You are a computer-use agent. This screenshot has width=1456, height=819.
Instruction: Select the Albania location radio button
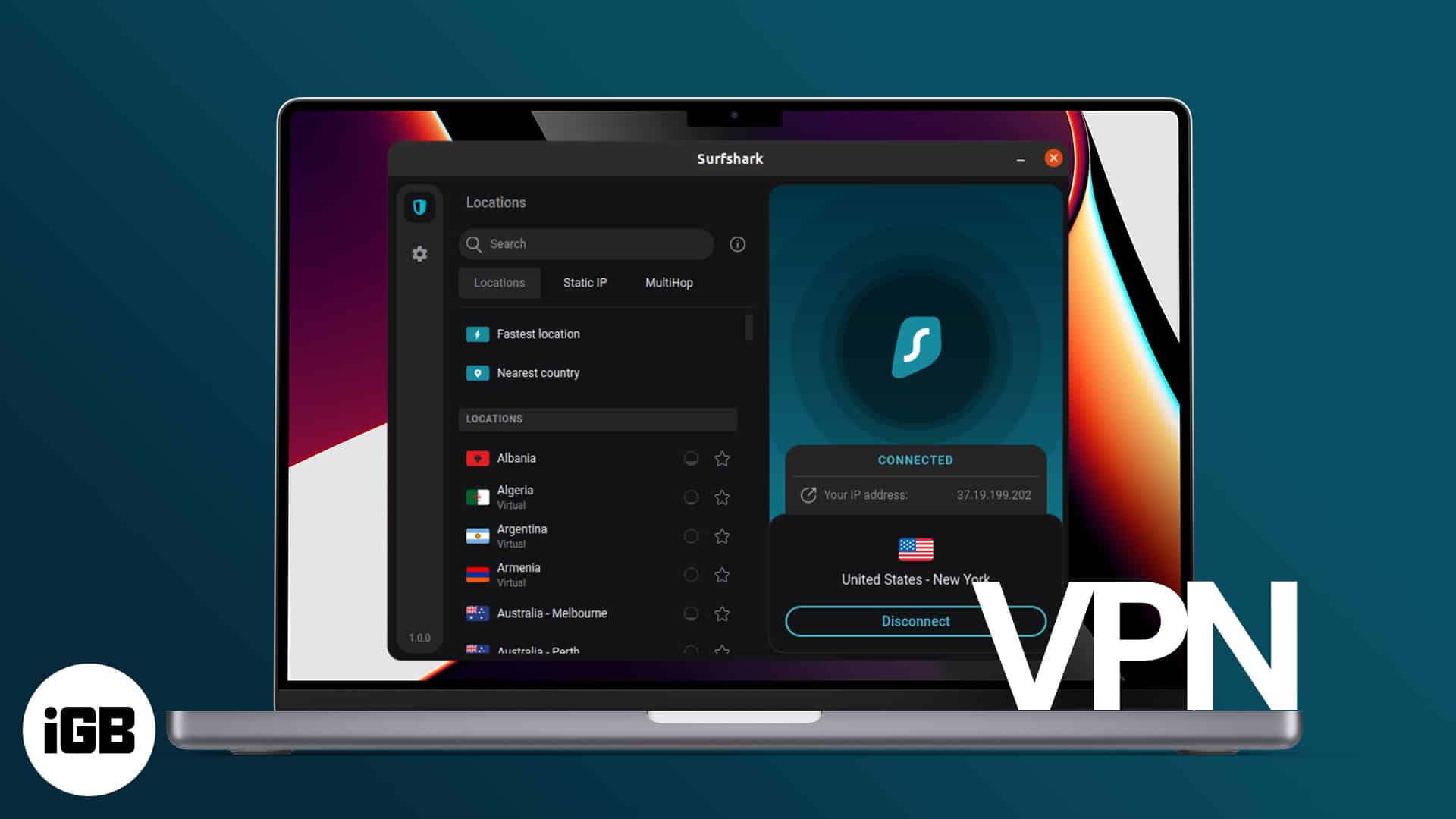(x=691, y=458)
